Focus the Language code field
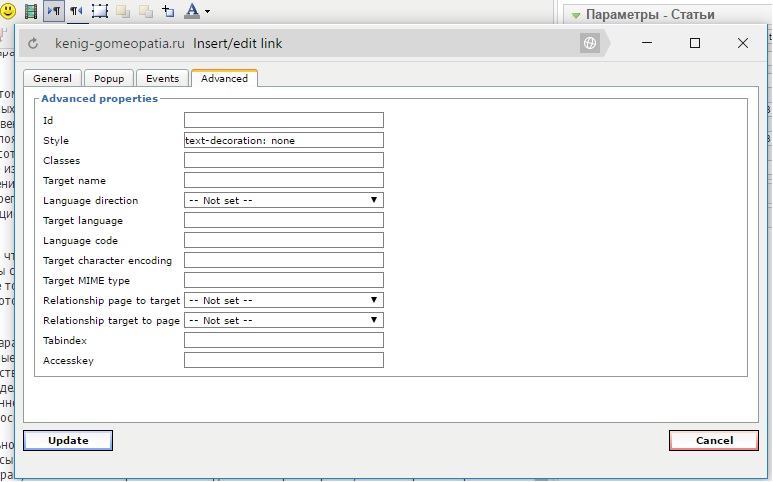 coord(283,240)
